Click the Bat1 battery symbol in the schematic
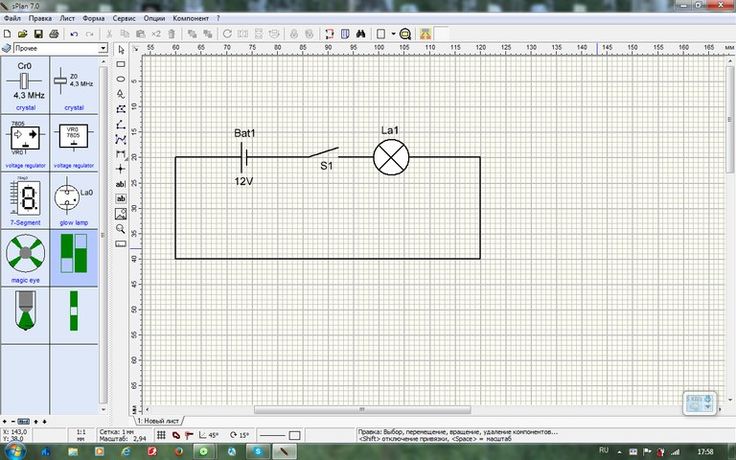Screen dimensions: 736x460 (244, 157)
